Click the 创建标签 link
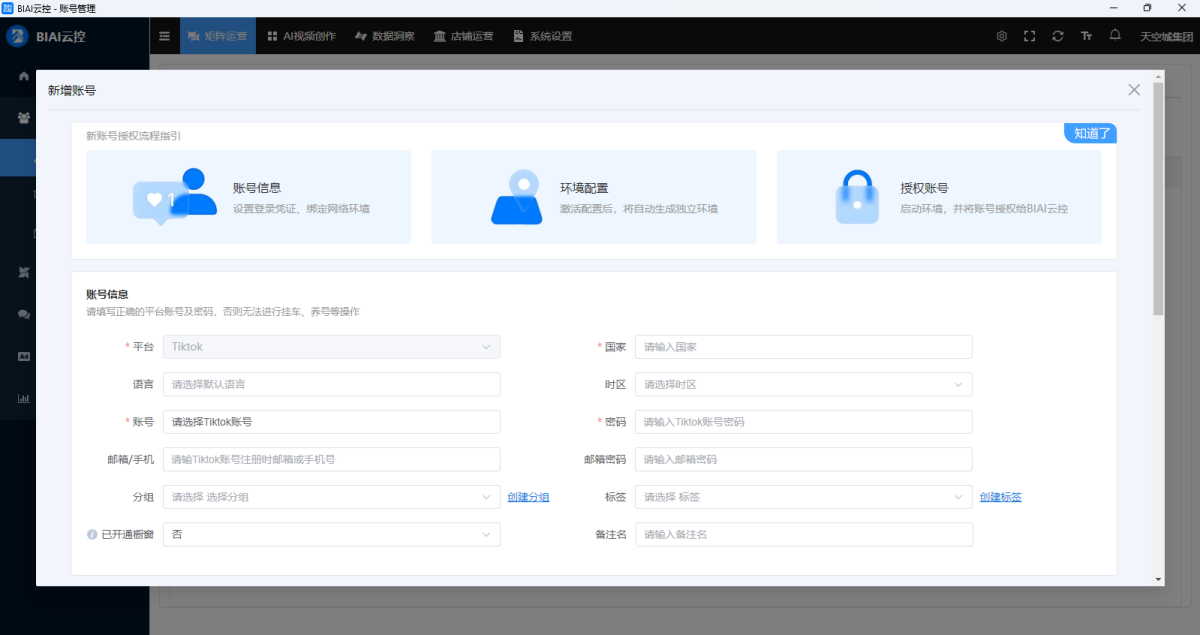The width and height of the screenshot is (1200, 635). point(1000,497)
